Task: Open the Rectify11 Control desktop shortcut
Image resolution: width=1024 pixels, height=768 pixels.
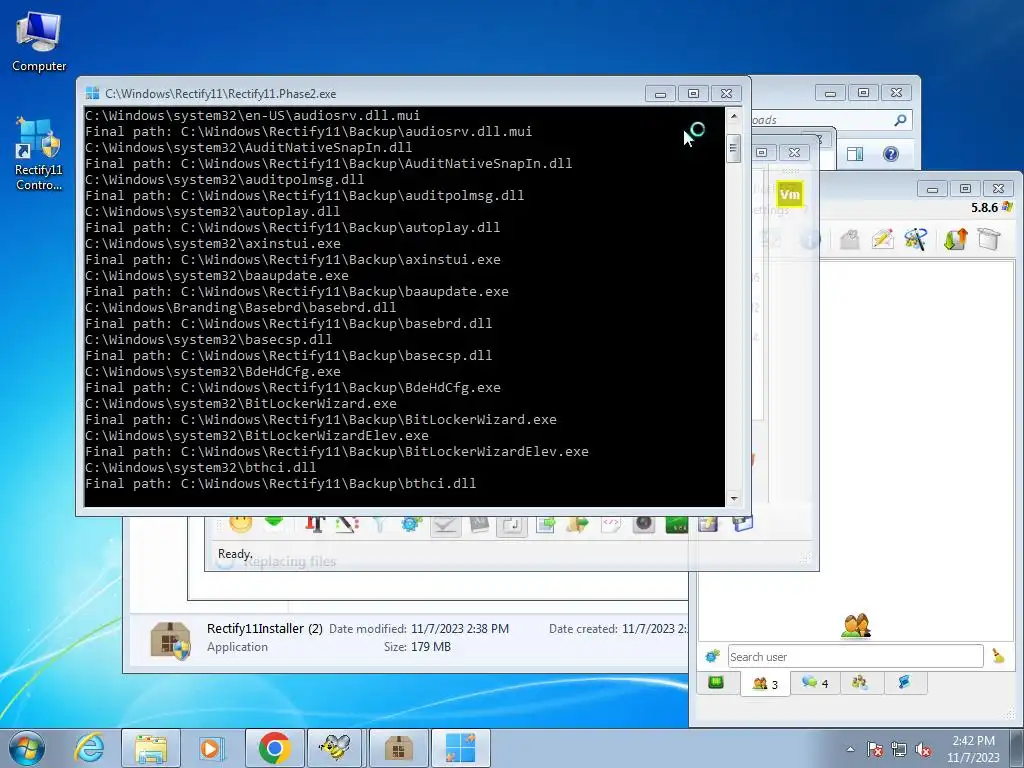Action: click(39, 154)
